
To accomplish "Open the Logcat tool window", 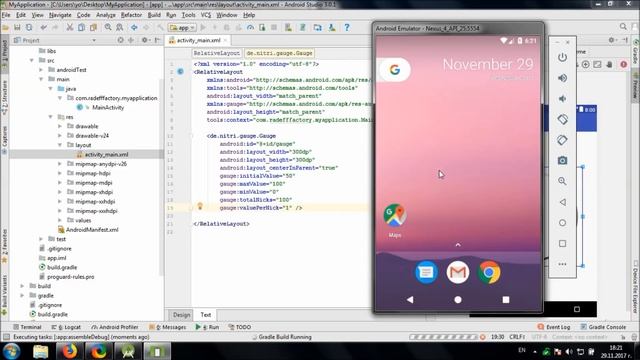I will tap(66, 327).
